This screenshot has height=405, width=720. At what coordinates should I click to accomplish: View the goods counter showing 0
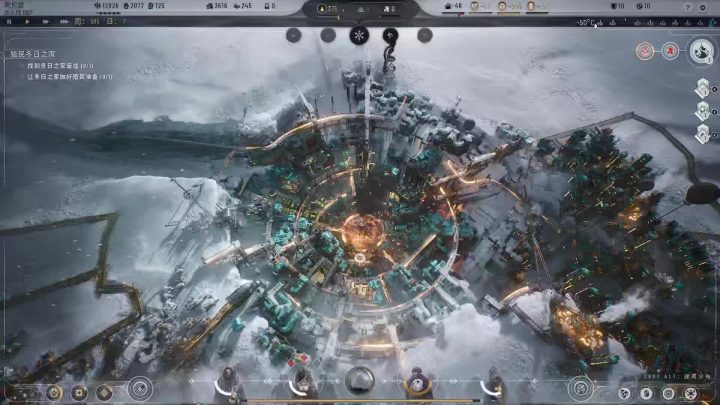270,6
